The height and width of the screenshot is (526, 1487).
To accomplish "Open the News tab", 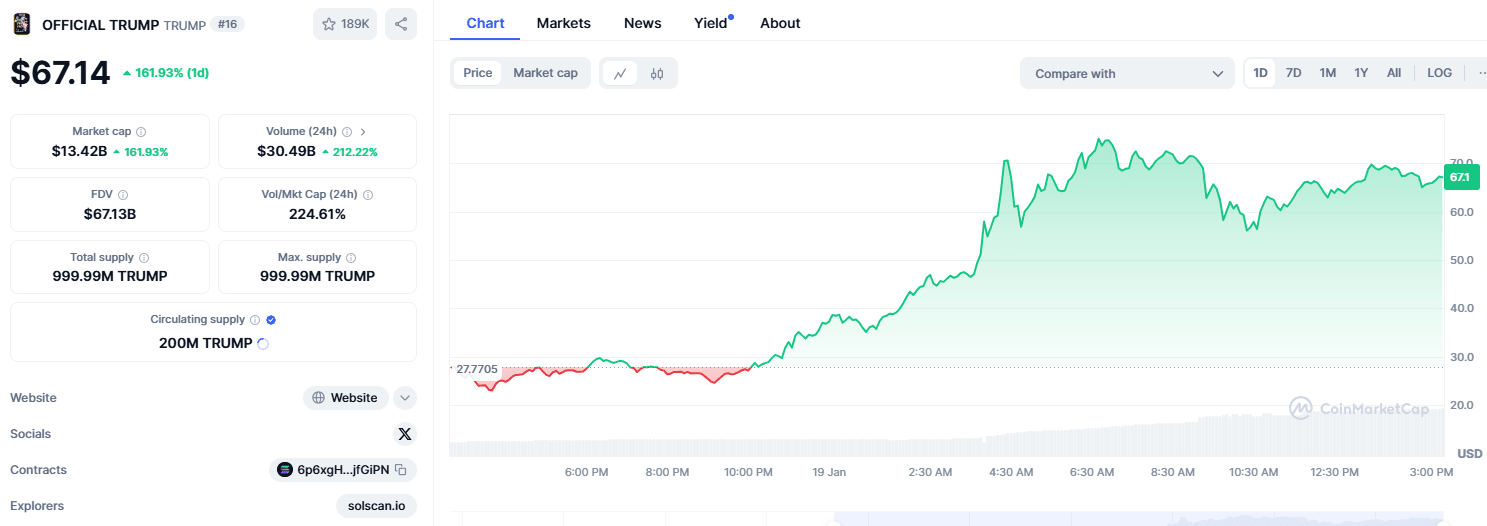I will pyautogui.click(x=643, y=23).
